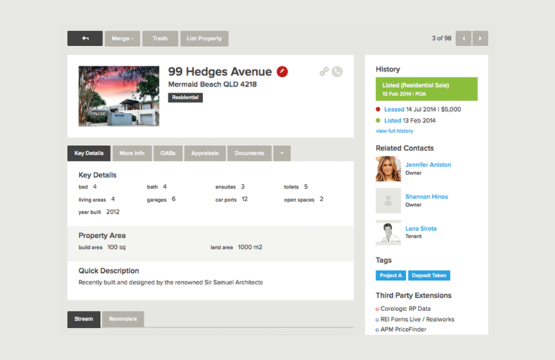Switch to the More Info tab

[132, 153]
